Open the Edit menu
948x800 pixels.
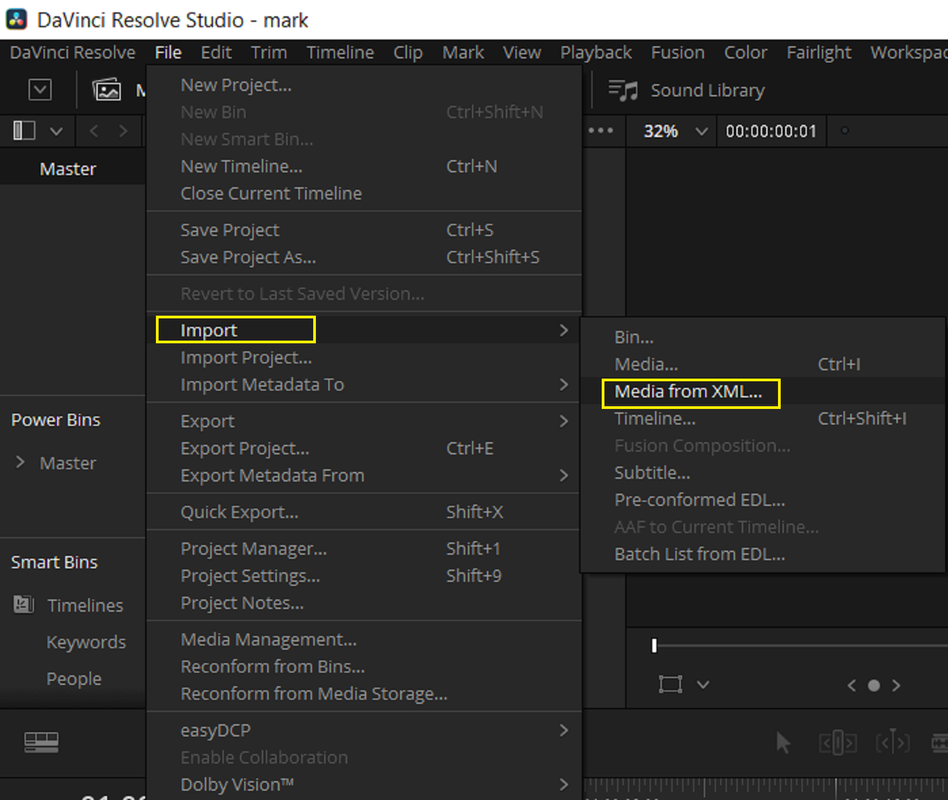216,53
